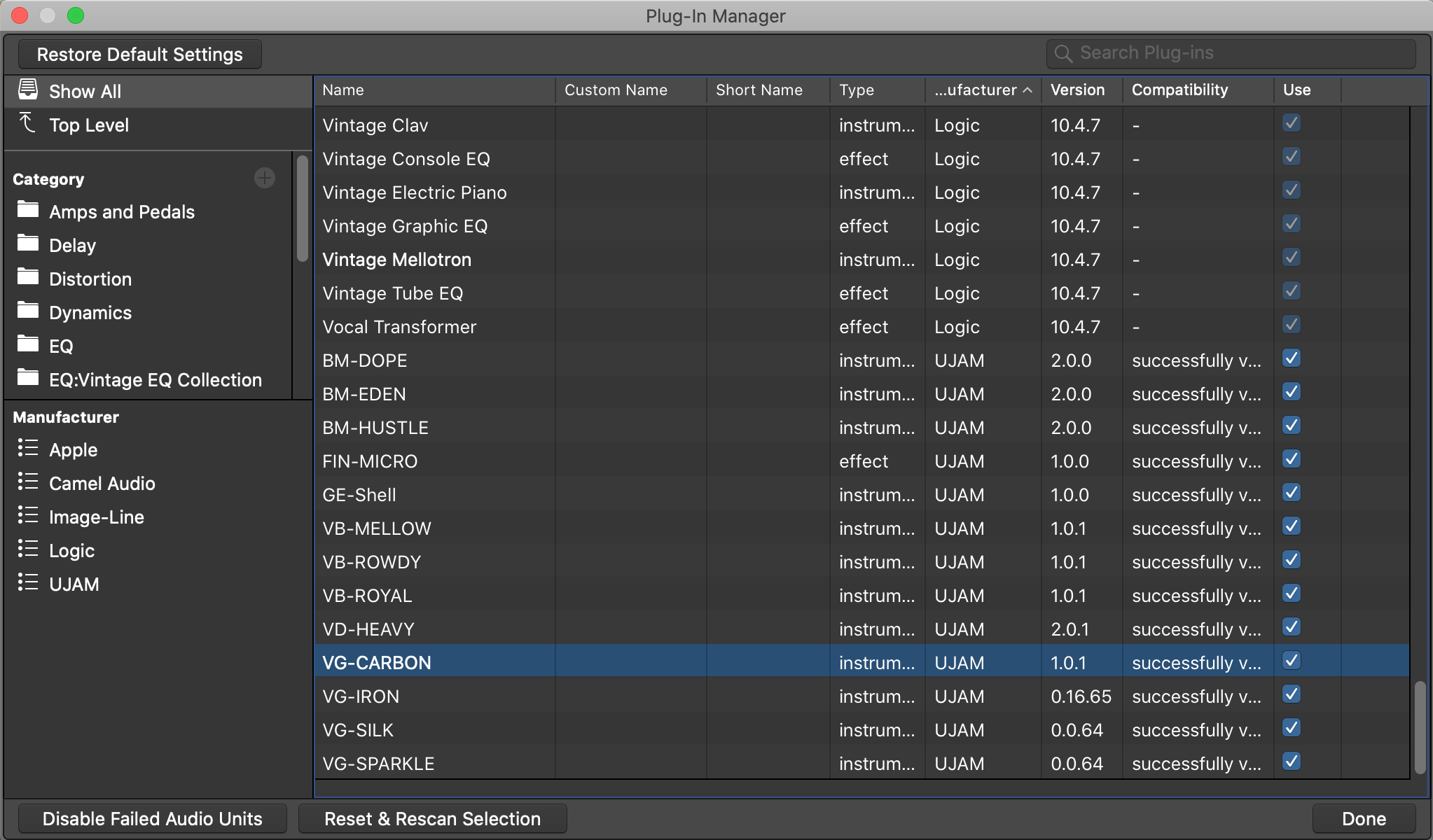Open the Amps and Pedals category
This screenshot has height=840, width=1433.
pos(148,212)
